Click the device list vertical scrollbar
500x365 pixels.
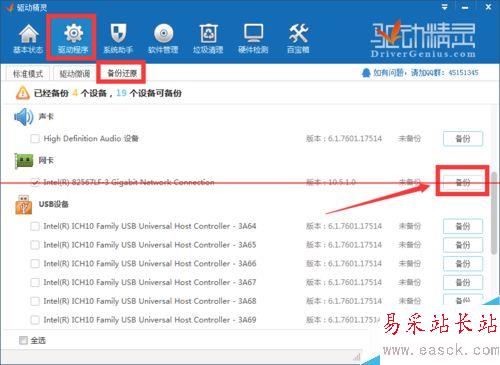click(494, 213)
